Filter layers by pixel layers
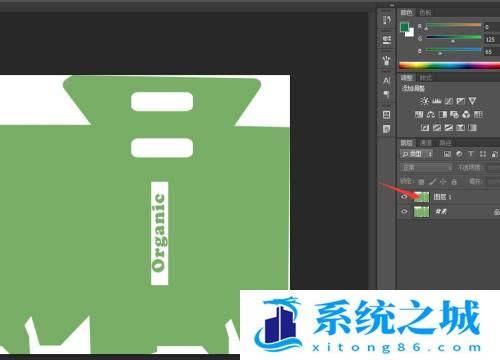Image resolution: width=500 pixels, height=360 pixels. (x=447, y=154)
